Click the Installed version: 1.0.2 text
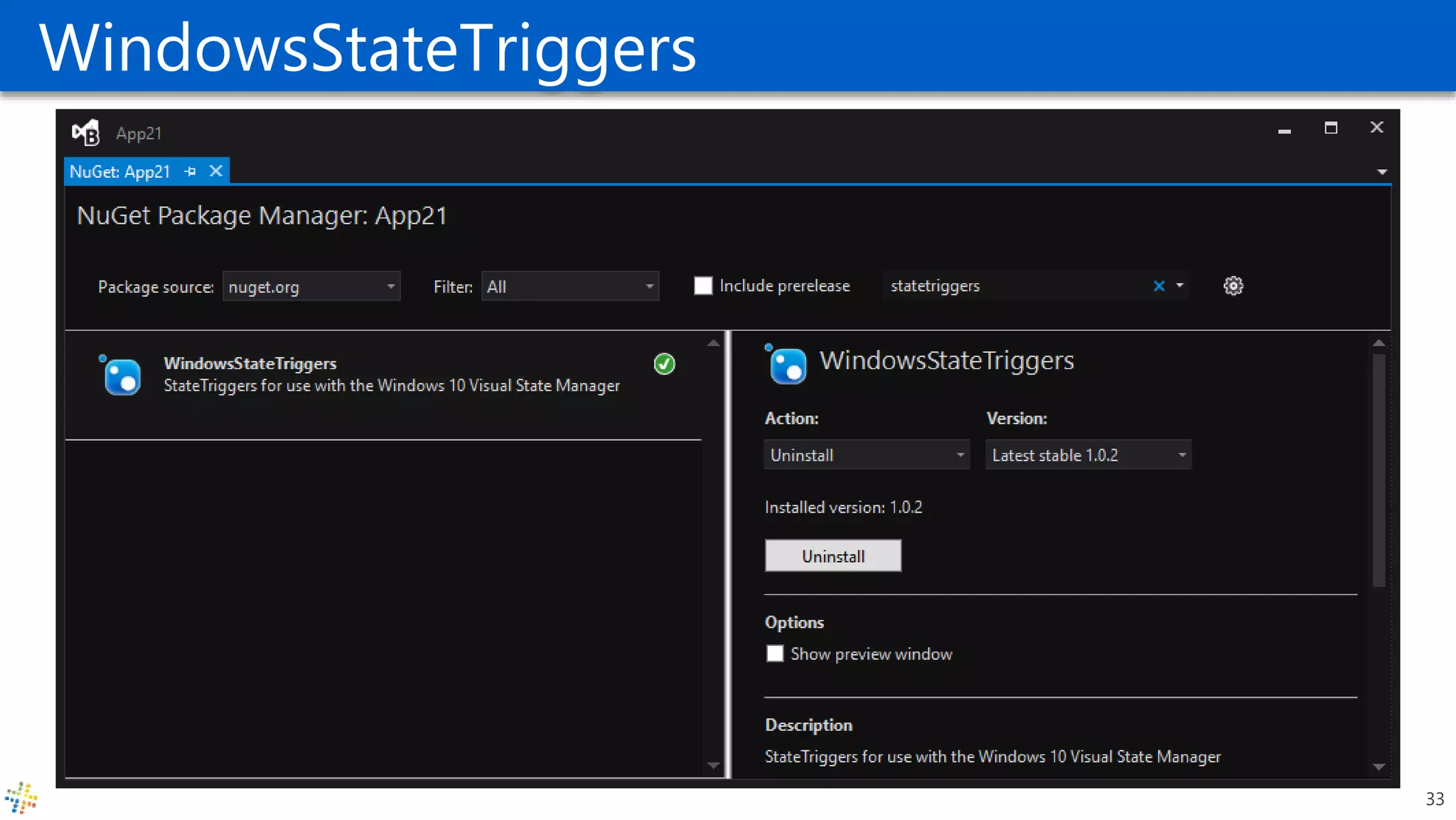The width and height of the screenshot is (1456, 820). pos(843,507)
